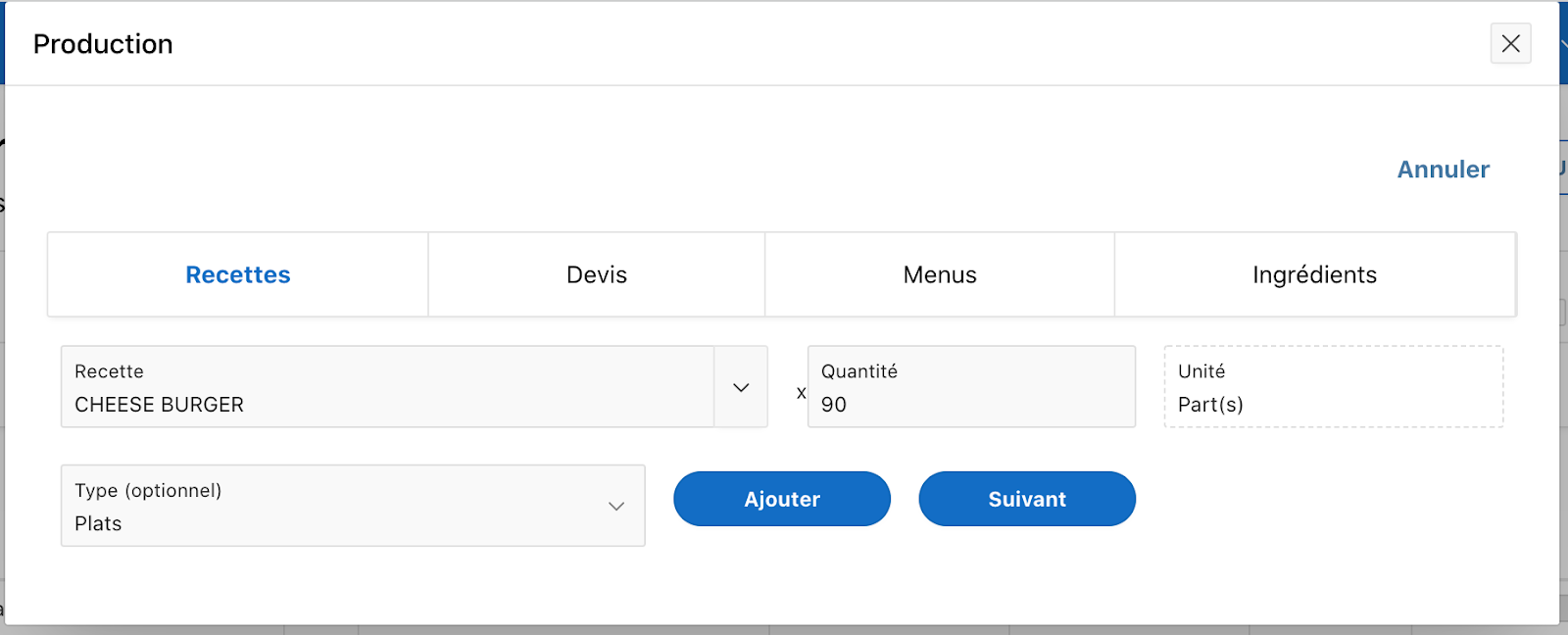
Task: Close the Production dialog with X icon
Action: pos(1510,44)
